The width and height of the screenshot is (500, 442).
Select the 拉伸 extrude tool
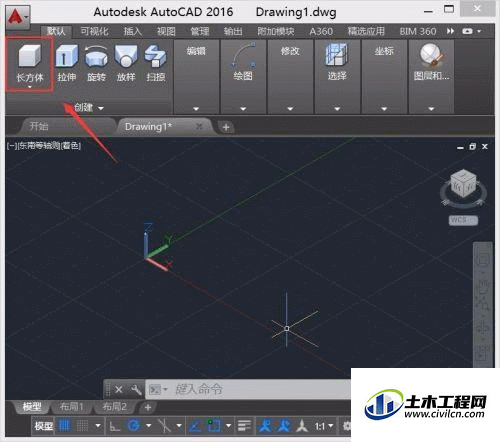67,63
